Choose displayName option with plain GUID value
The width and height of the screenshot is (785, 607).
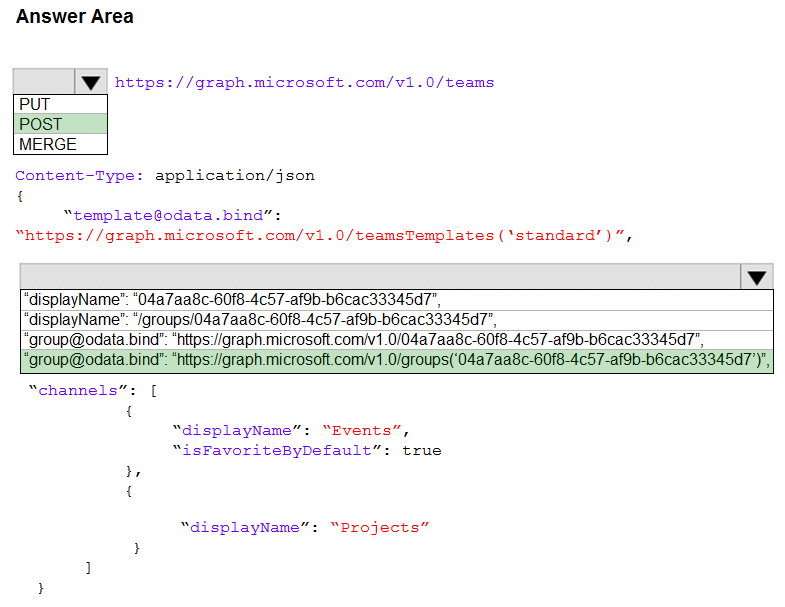397,299
